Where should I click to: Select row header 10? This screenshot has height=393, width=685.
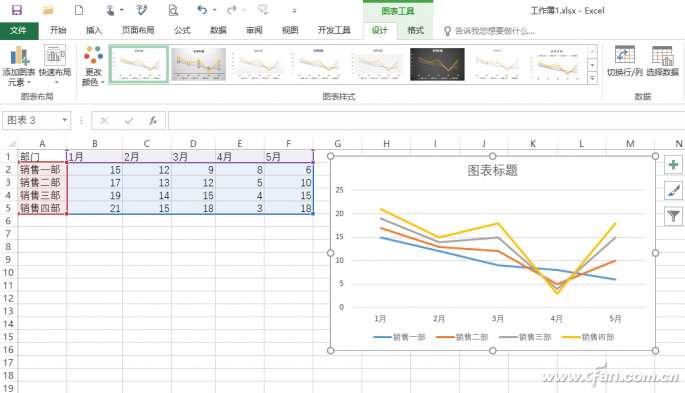coord(8,272)
